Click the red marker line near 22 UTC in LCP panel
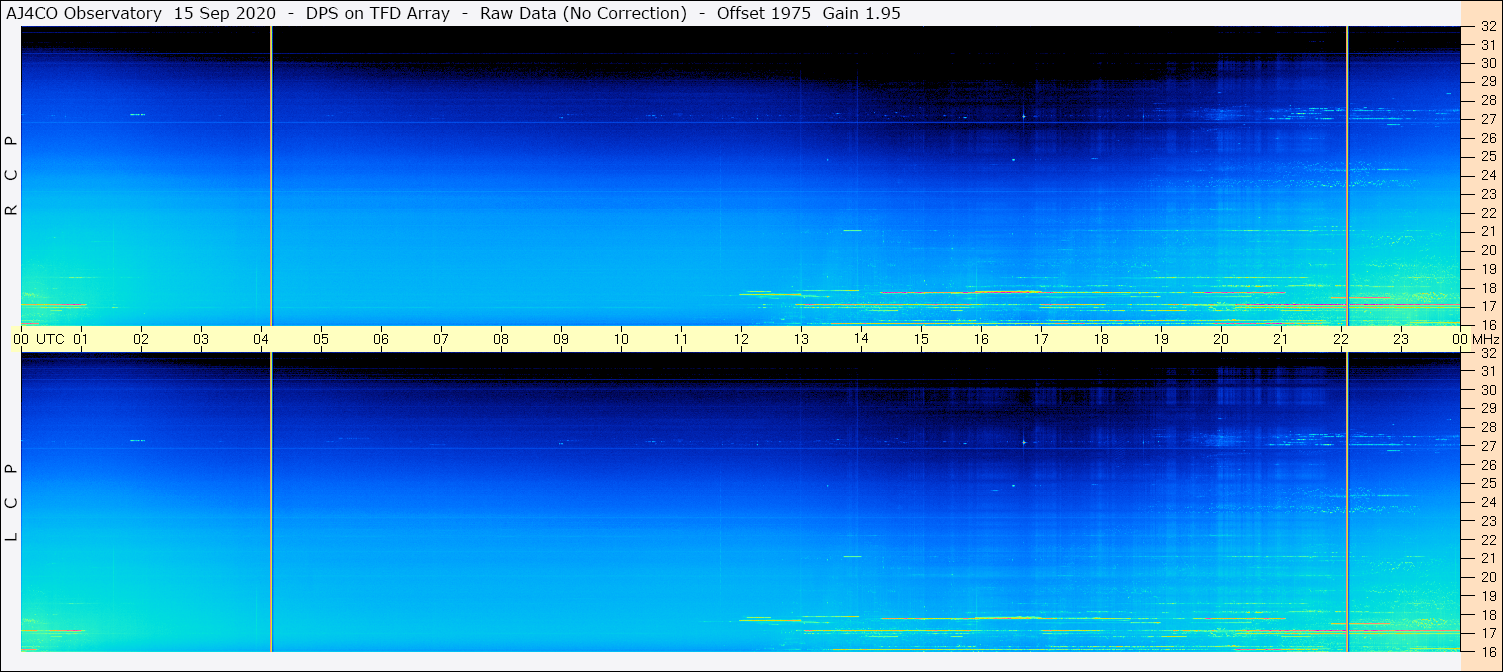The height and width of the screenshot is (672, 1503). click(x=1347, y=502)
